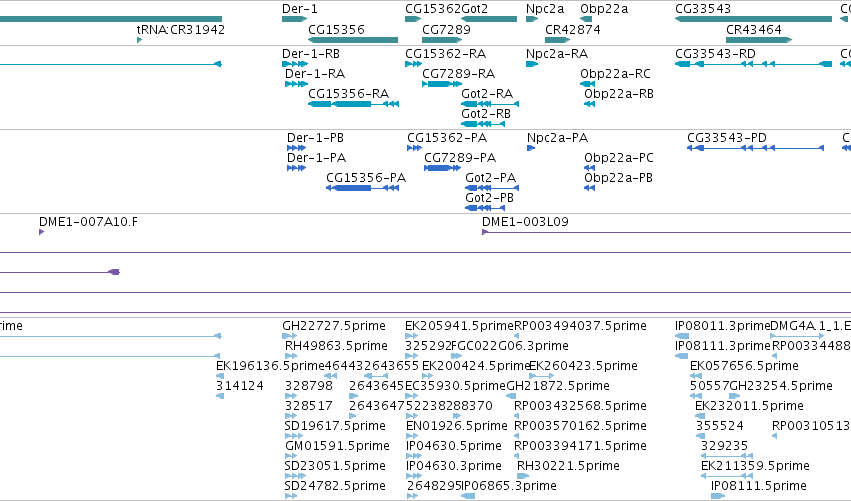
Task: Select the DME1-003L09 clone line
Action: point(666,232)
